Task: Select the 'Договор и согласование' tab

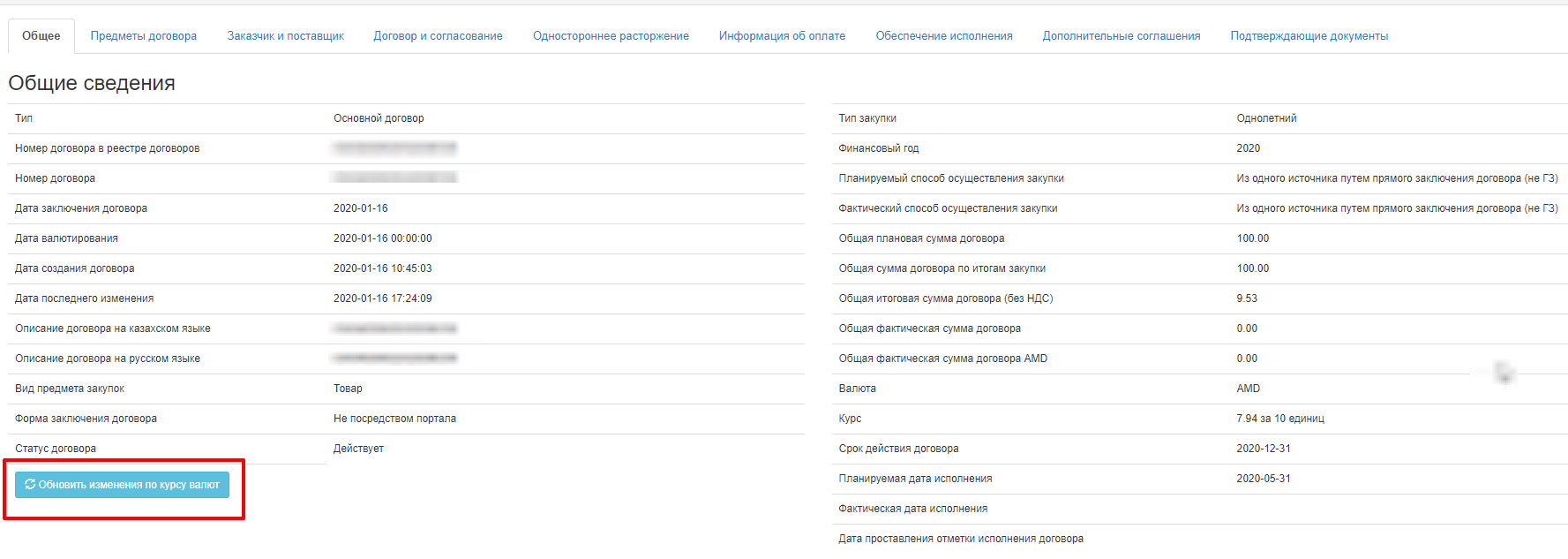Action: 438,36
